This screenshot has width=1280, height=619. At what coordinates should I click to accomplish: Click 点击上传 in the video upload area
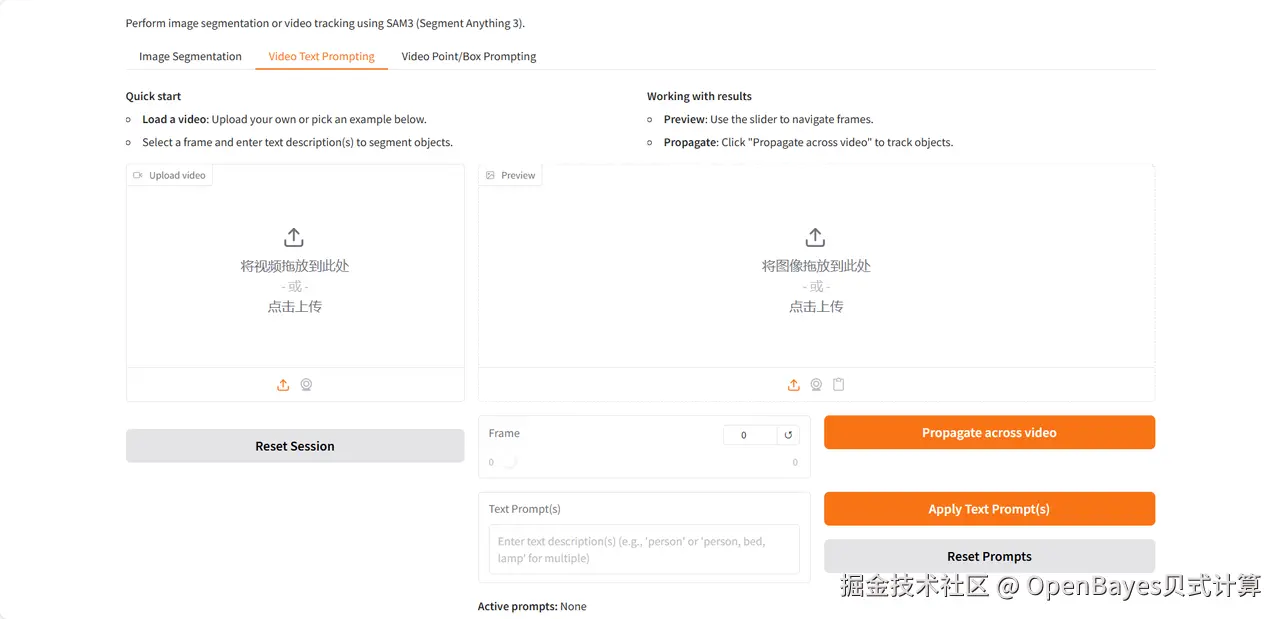point(293,306)
